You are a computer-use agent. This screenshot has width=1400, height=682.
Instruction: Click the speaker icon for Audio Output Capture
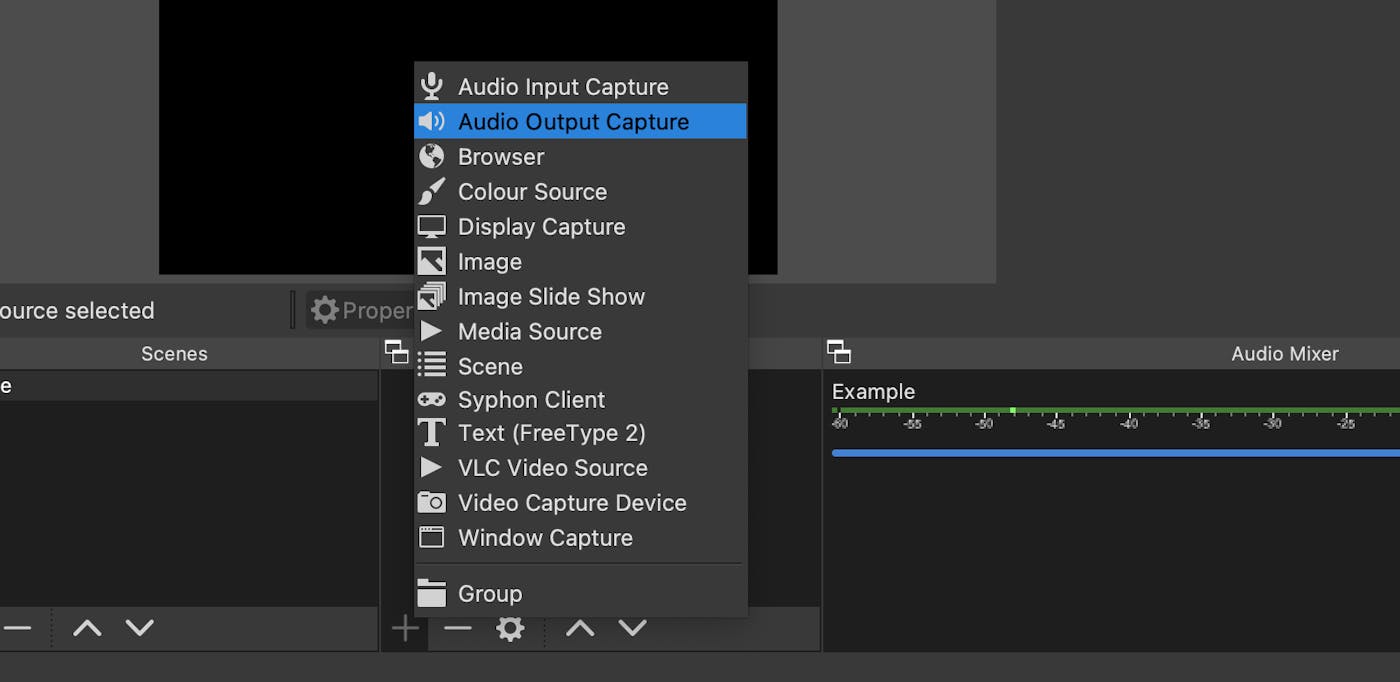(x=431, y=122)
